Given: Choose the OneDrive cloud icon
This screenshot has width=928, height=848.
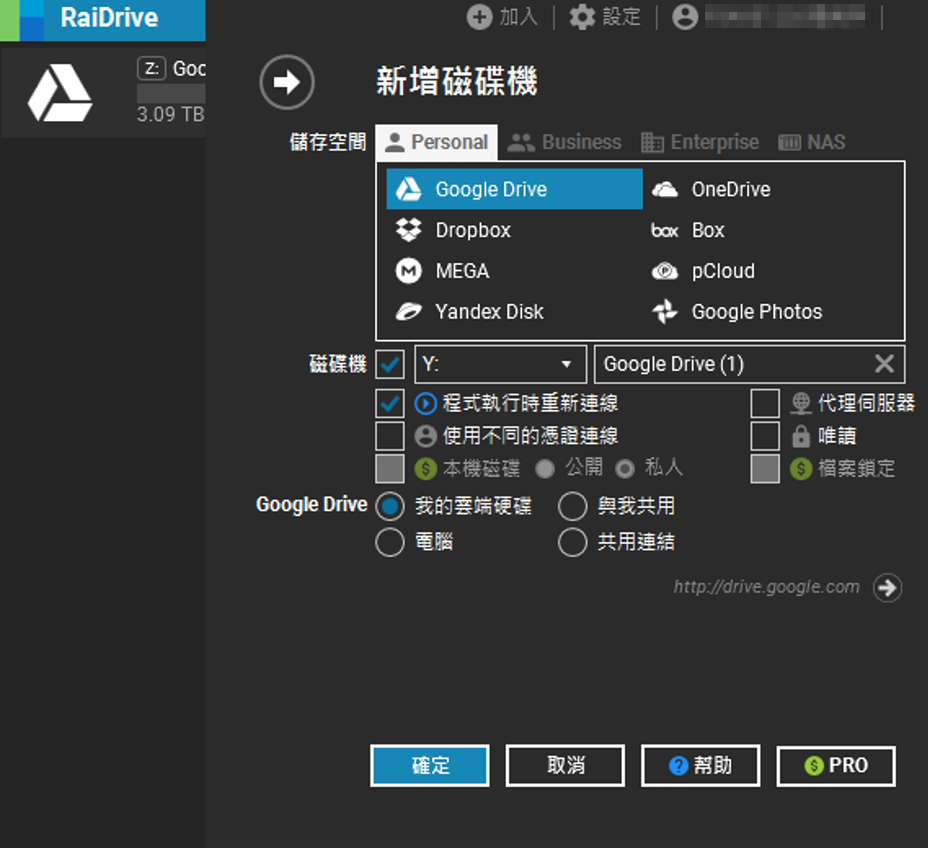Looking at the screenshot, I should coord(665,189).
